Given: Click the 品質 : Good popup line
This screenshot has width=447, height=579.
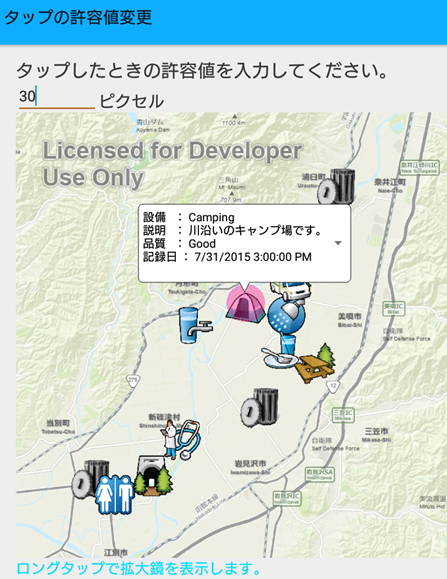Looking at the screenshot, I should 179,244.
